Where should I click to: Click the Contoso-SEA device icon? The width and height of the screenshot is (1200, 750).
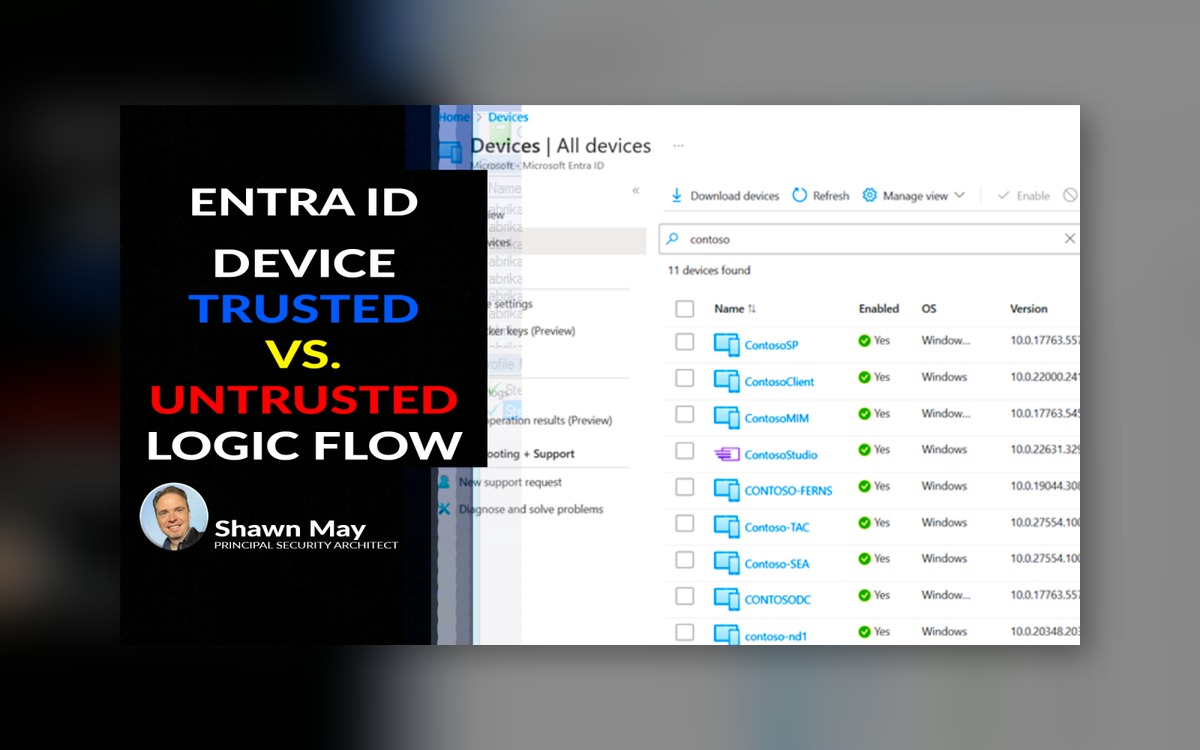click(x=727, y=563)
